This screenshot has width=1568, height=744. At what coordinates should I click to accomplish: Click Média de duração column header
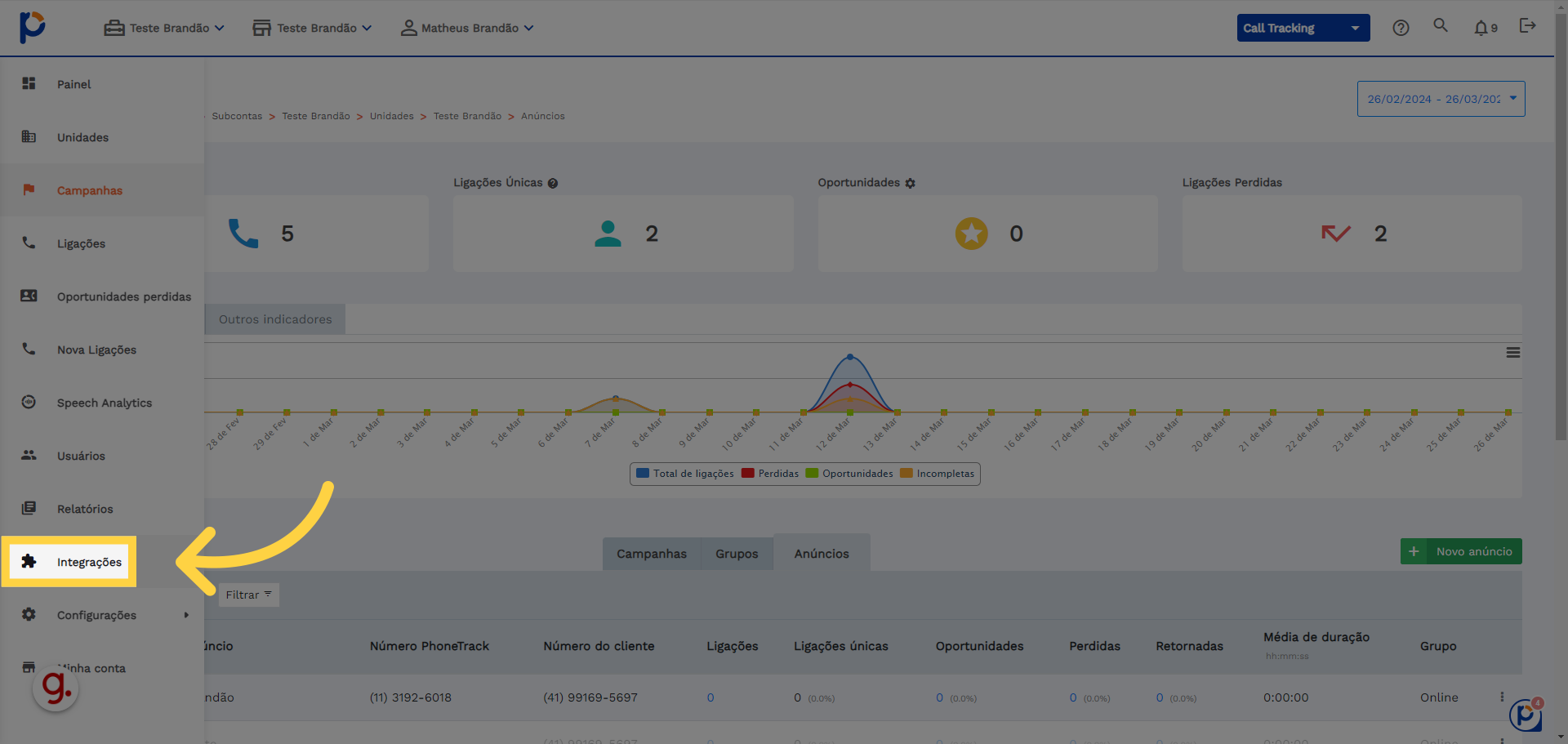pyautogui.click(x=1316, y=637)
